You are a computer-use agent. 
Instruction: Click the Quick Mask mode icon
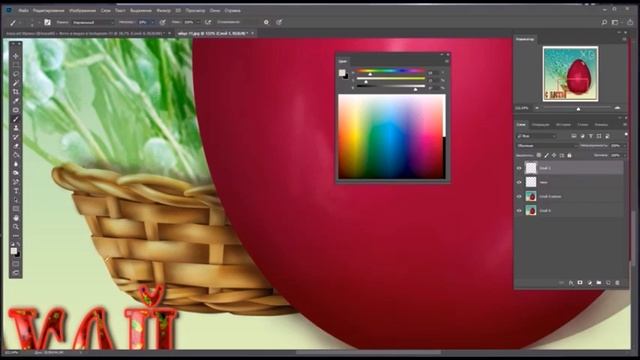(x=16, y=264)
